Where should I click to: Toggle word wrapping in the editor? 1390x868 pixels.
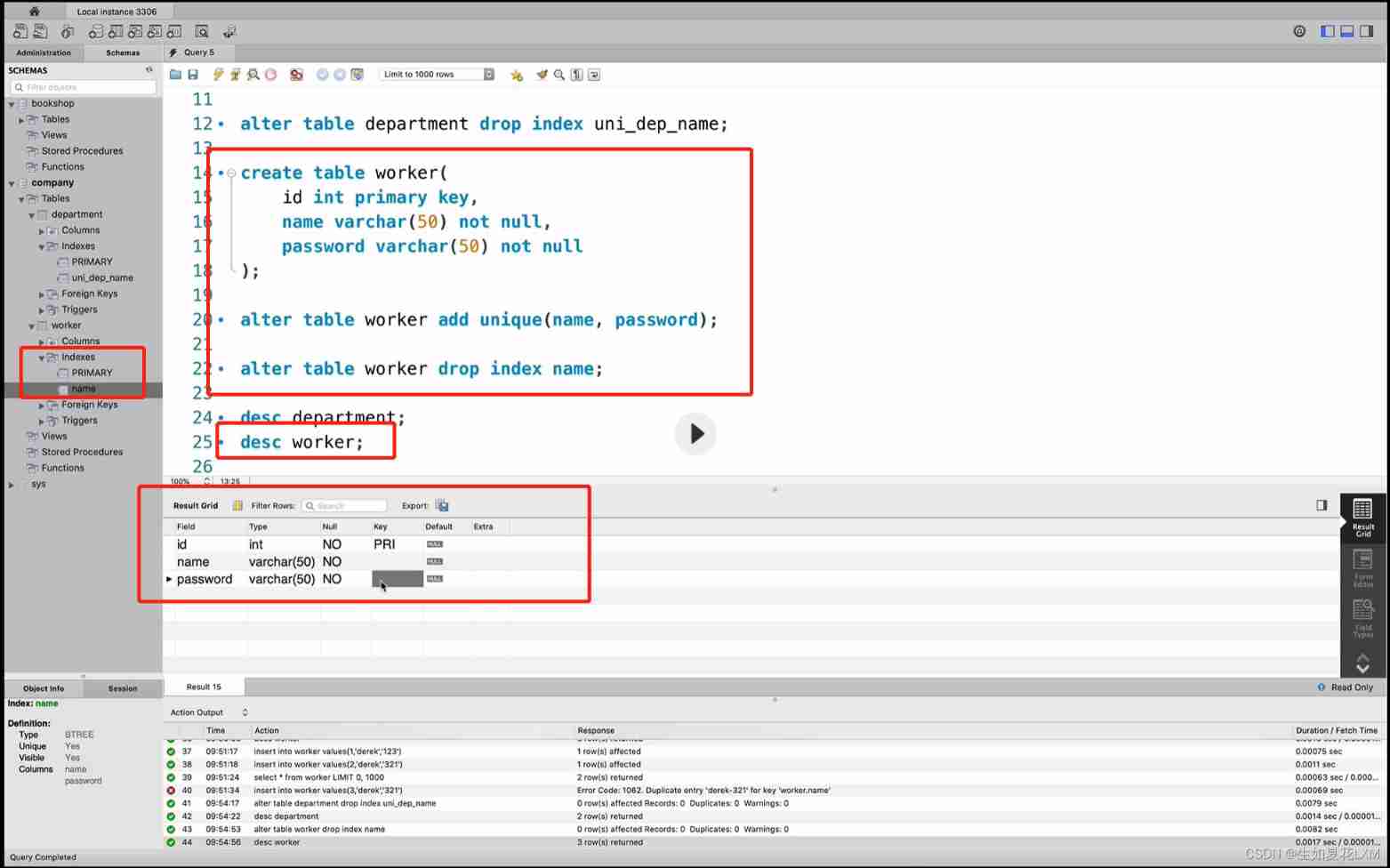tap(594, 75)
